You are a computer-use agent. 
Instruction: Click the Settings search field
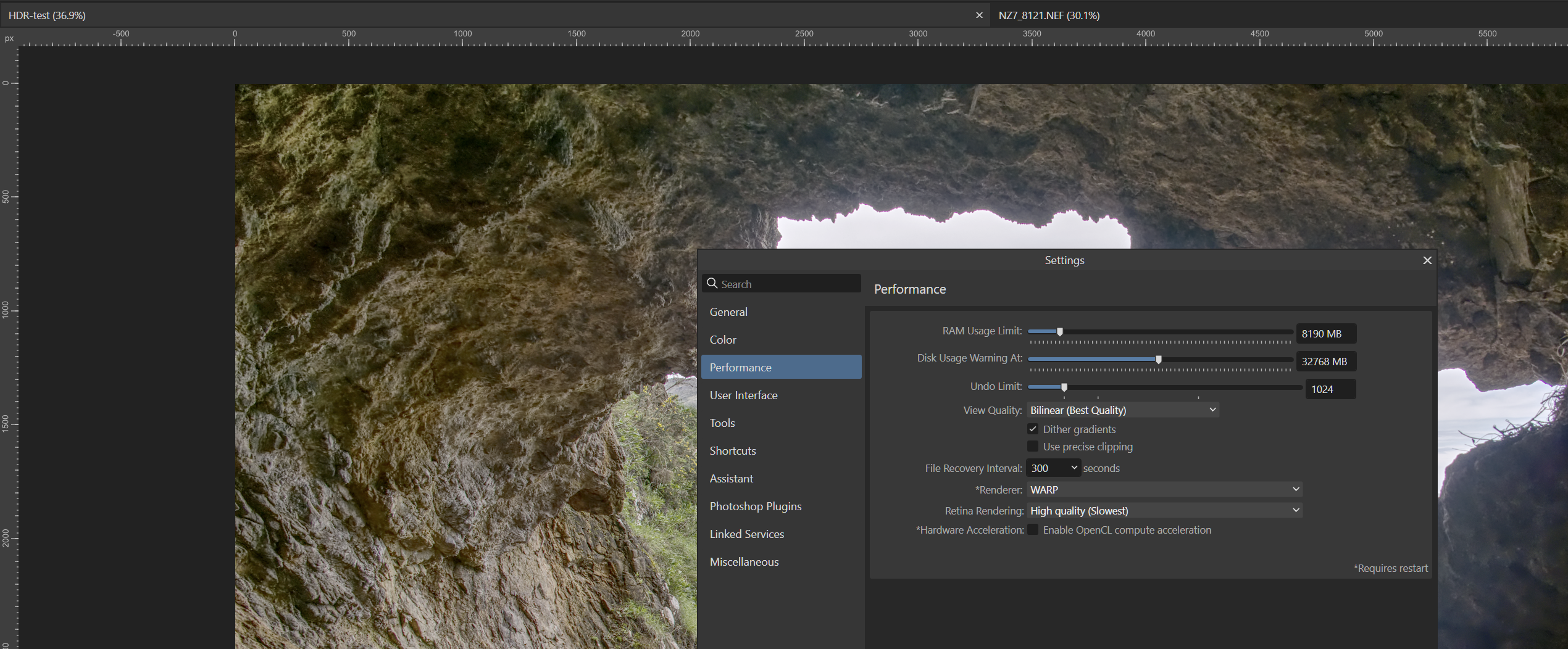click(781, 284)
